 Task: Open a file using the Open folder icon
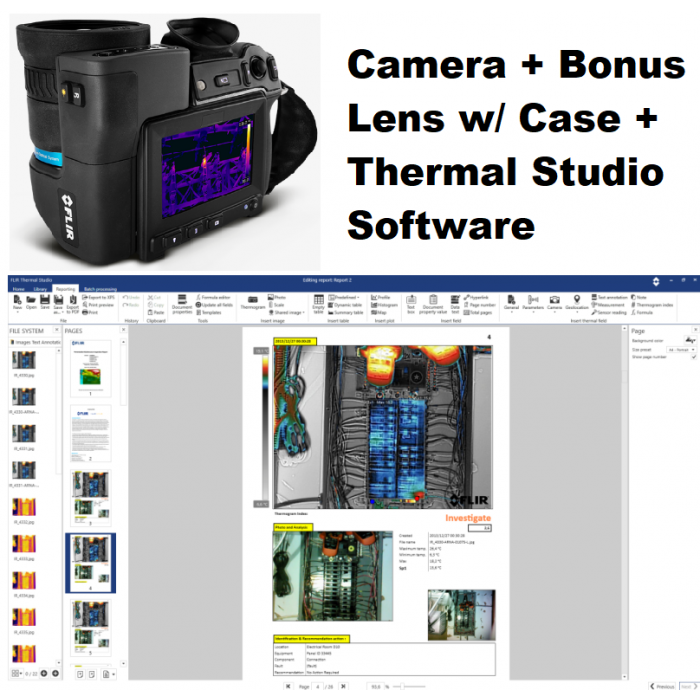(x=31, y=302)
